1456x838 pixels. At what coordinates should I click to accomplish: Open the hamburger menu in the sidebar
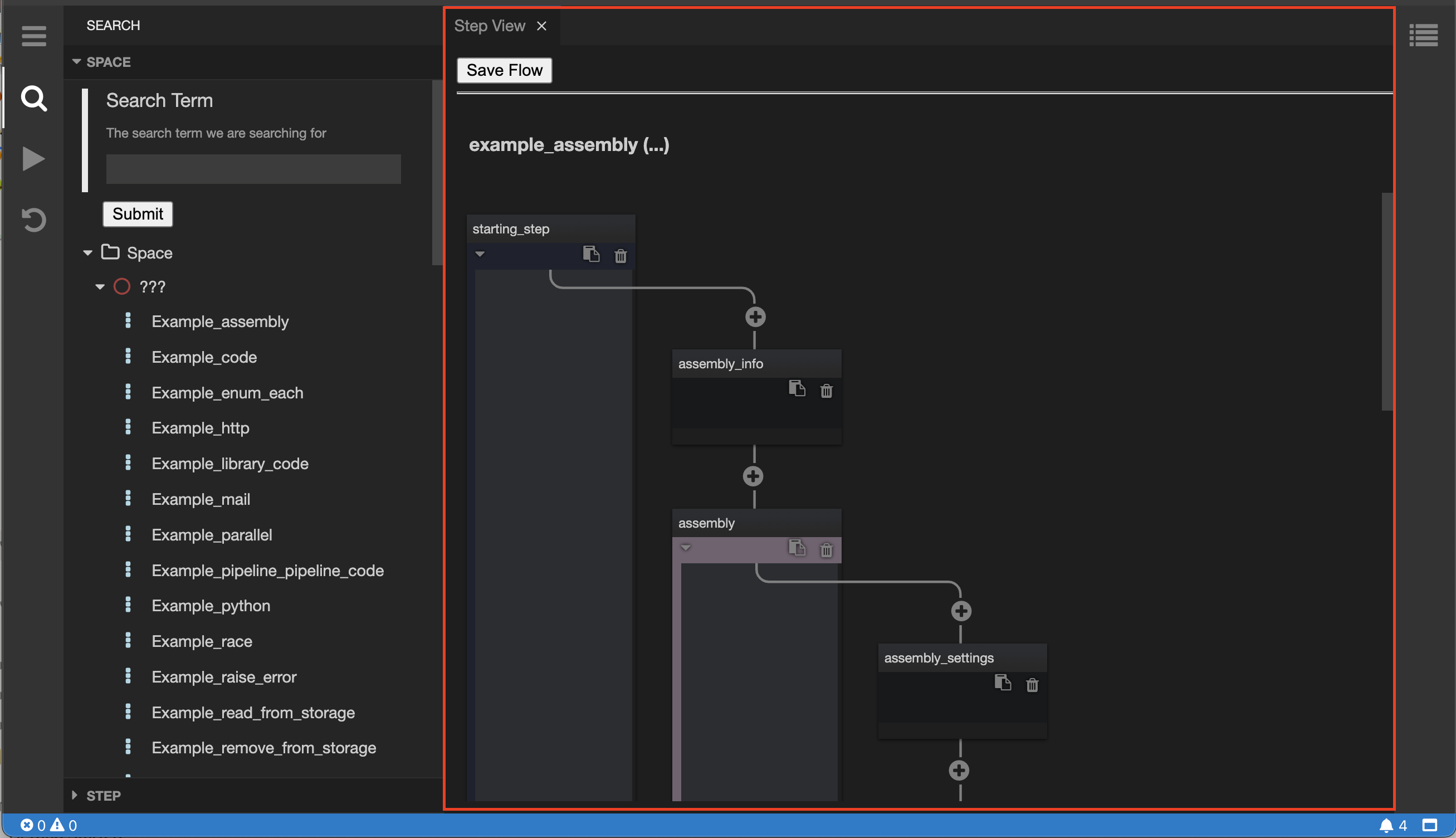33,36
